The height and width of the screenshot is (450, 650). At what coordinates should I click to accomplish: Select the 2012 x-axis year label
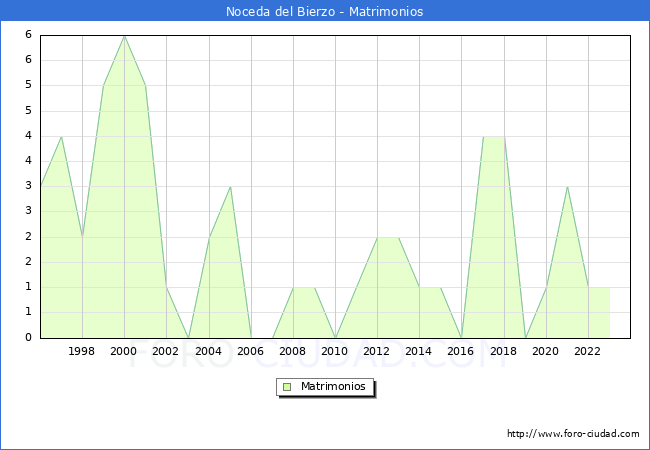tap(377, 351)
